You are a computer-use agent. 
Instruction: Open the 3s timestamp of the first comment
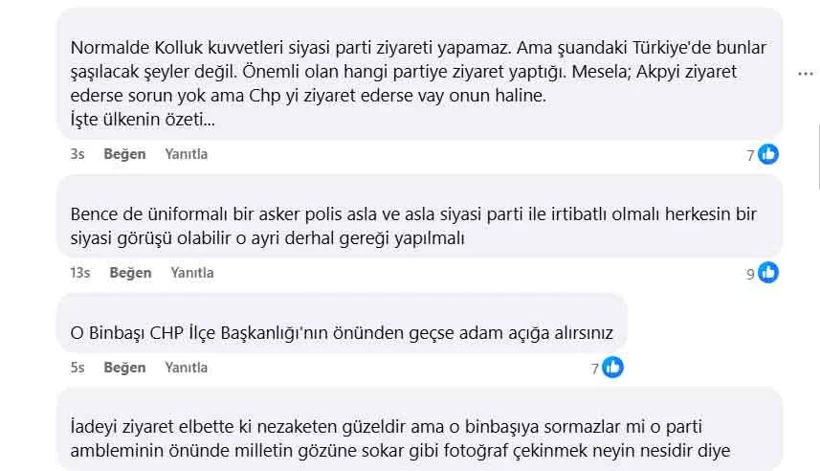click(x=77, y=154)
